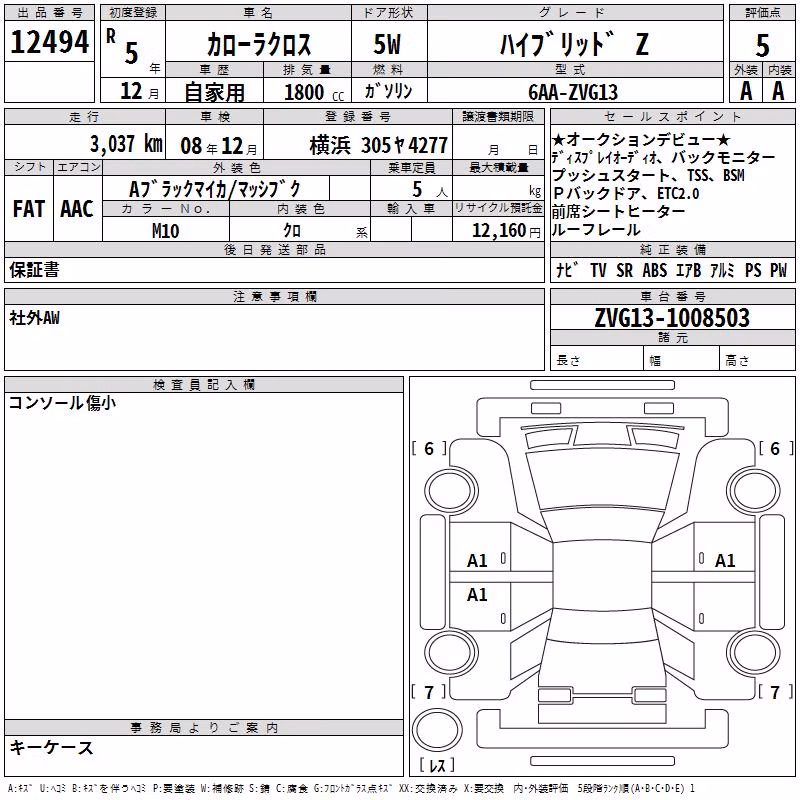Viewport: 800px width, 800px height.
Task: Select the caution note 社外AW
Action: coord(34,318)
